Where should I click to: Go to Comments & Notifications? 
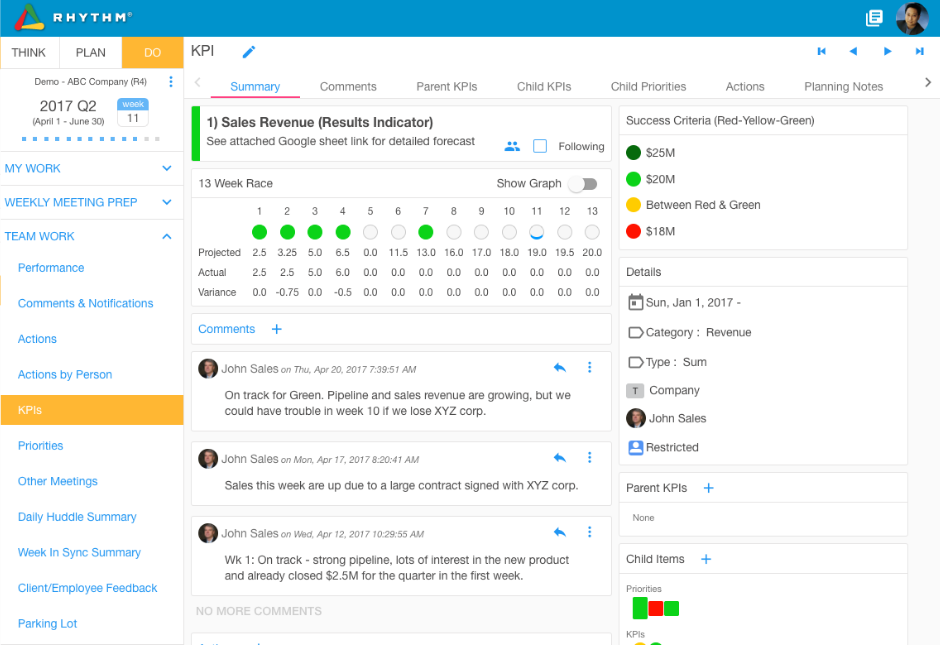[x=86, y=303]
